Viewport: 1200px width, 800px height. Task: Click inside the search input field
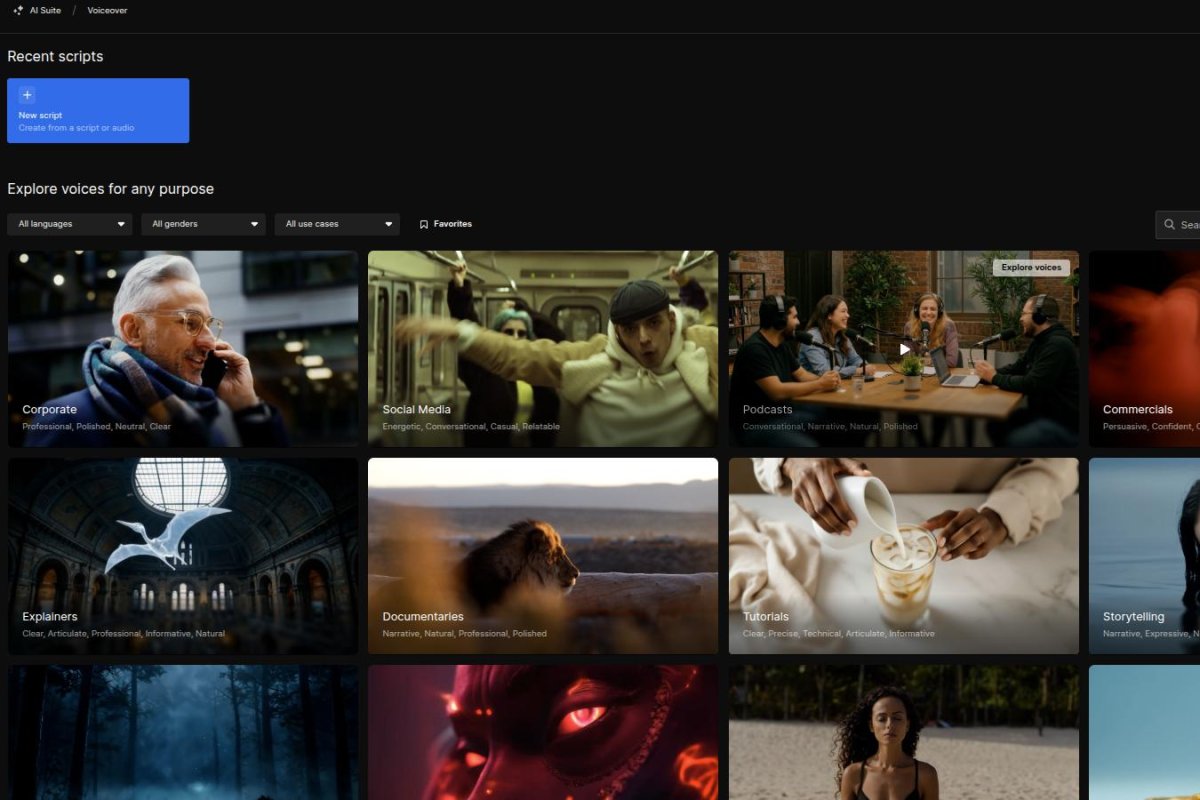pyautogui.click(x=1185, y=224)
